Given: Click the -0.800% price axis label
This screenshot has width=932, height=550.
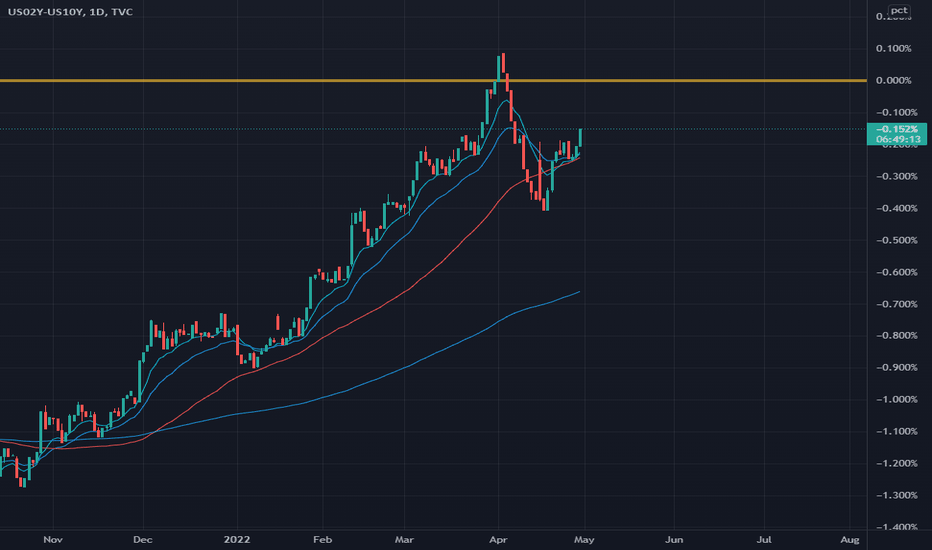Looking at the screenshot, I should [896, 335].
